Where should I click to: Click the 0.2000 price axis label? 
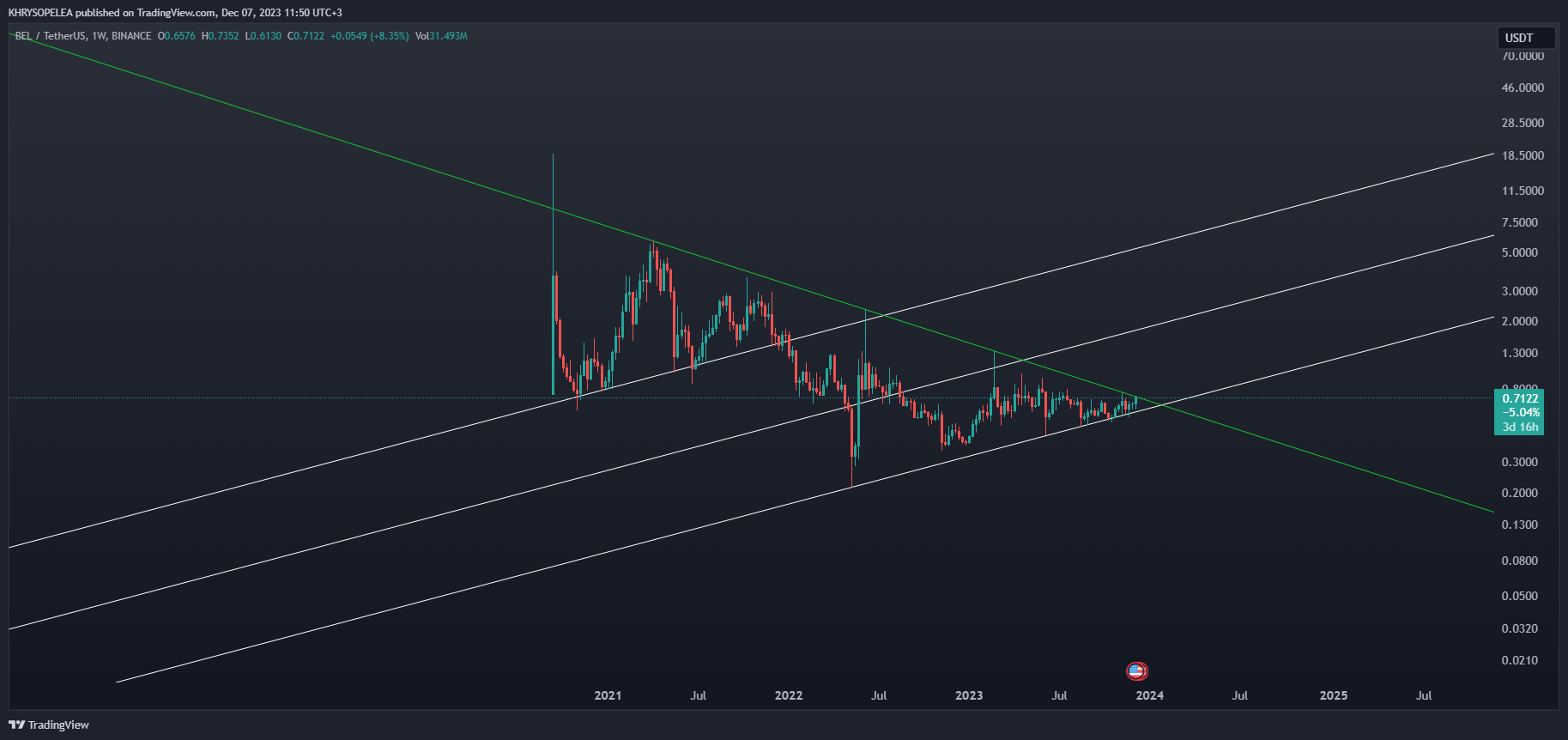(x=1520, y=493)
